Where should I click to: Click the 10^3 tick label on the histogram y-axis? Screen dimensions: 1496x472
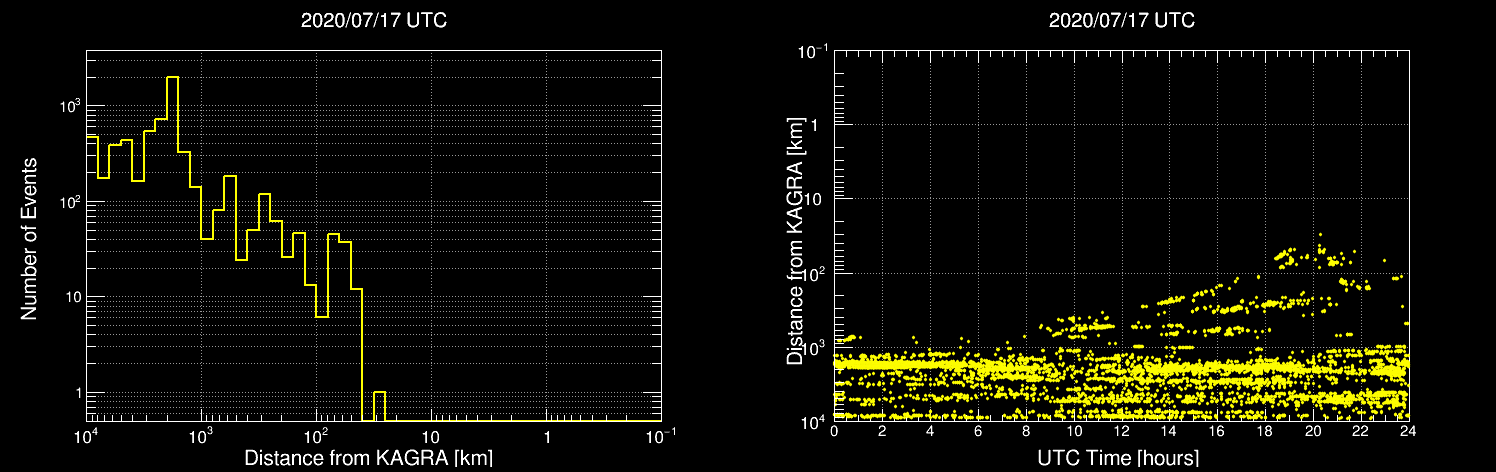[x=71, y=106]
